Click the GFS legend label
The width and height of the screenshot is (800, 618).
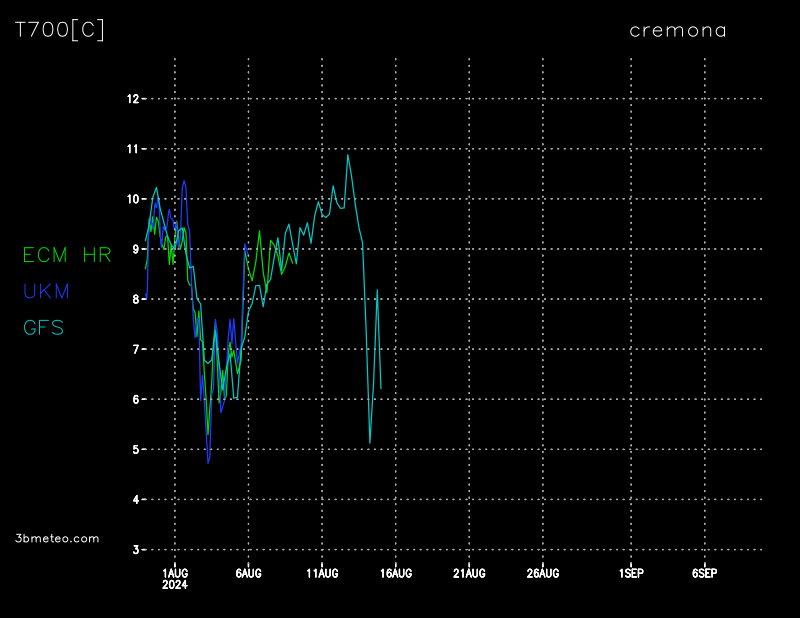[43, 327]
